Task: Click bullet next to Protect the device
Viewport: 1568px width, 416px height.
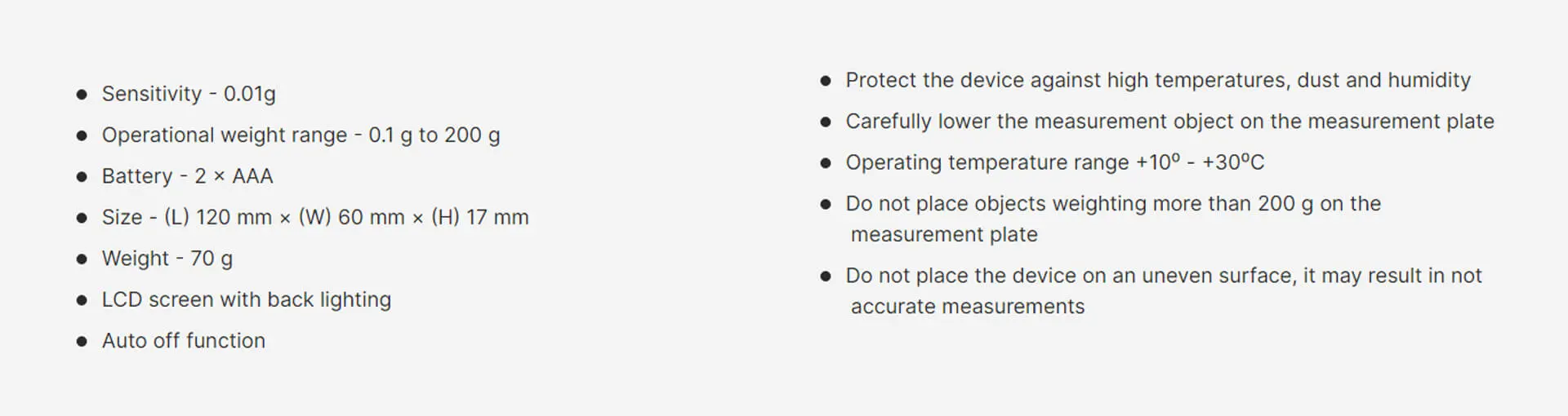Action: [826, 81]
